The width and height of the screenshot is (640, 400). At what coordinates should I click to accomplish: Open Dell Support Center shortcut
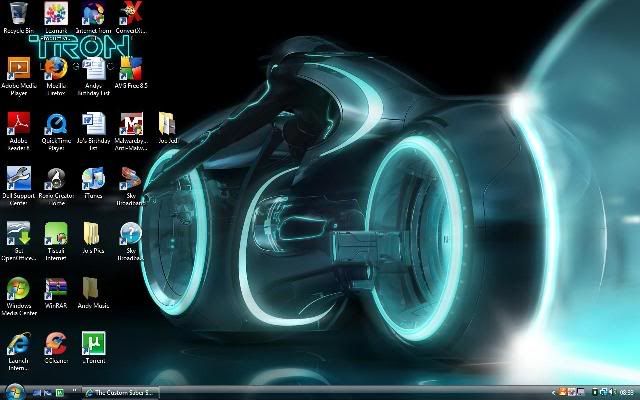pos(18,178)
